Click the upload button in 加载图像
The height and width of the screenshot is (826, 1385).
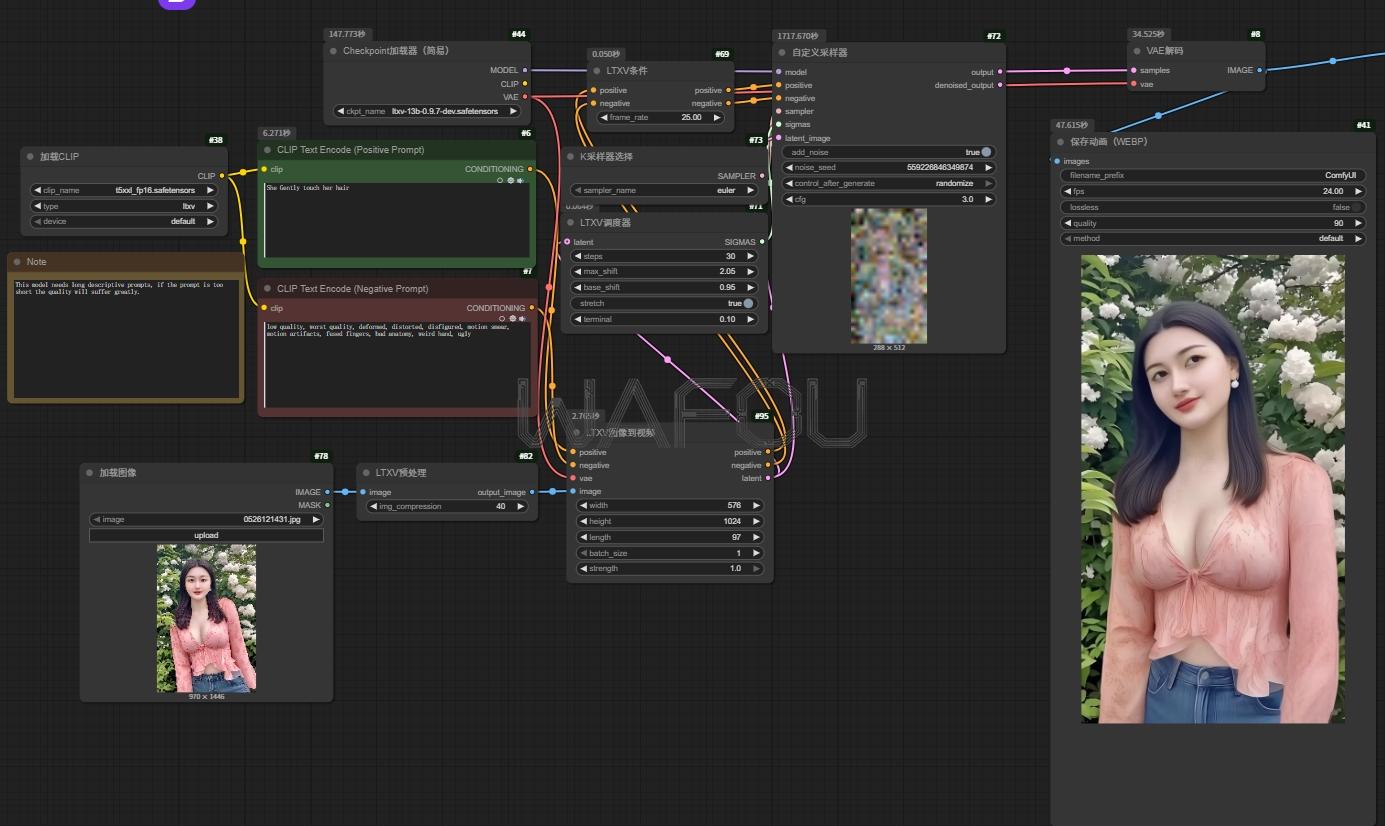pos(207,535)
